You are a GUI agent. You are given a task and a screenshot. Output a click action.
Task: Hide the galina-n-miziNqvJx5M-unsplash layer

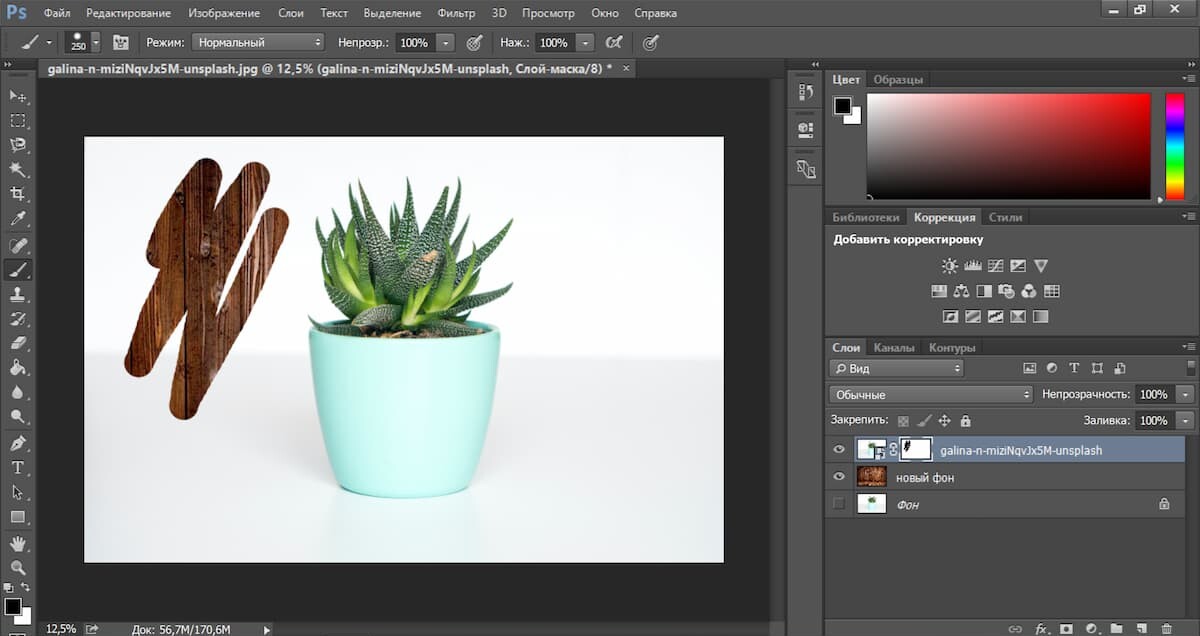(x=839, y=450)
